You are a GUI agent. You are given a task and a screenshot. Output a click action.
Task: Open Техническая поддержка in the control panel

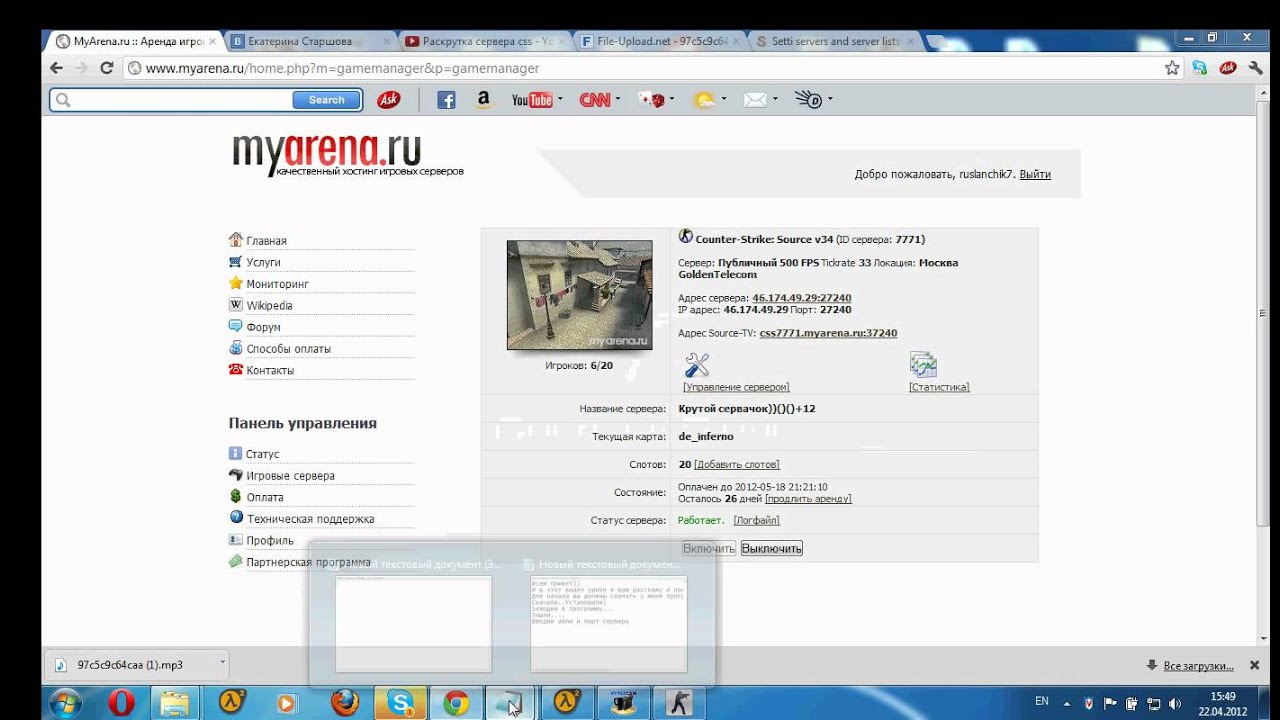pos(310,519)
